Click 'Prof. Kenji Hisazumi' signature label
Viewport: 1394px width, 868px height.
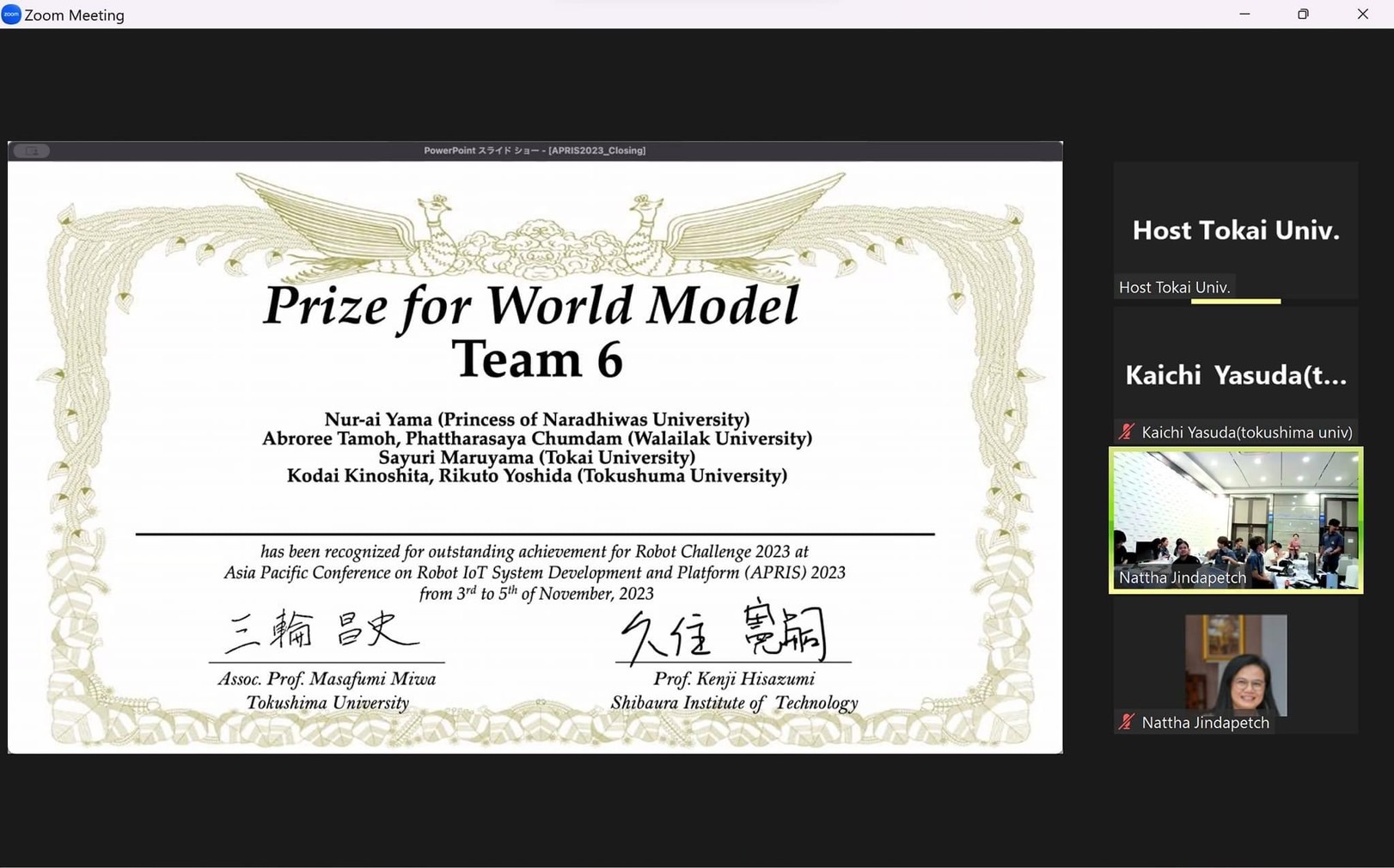pos(734,679)
